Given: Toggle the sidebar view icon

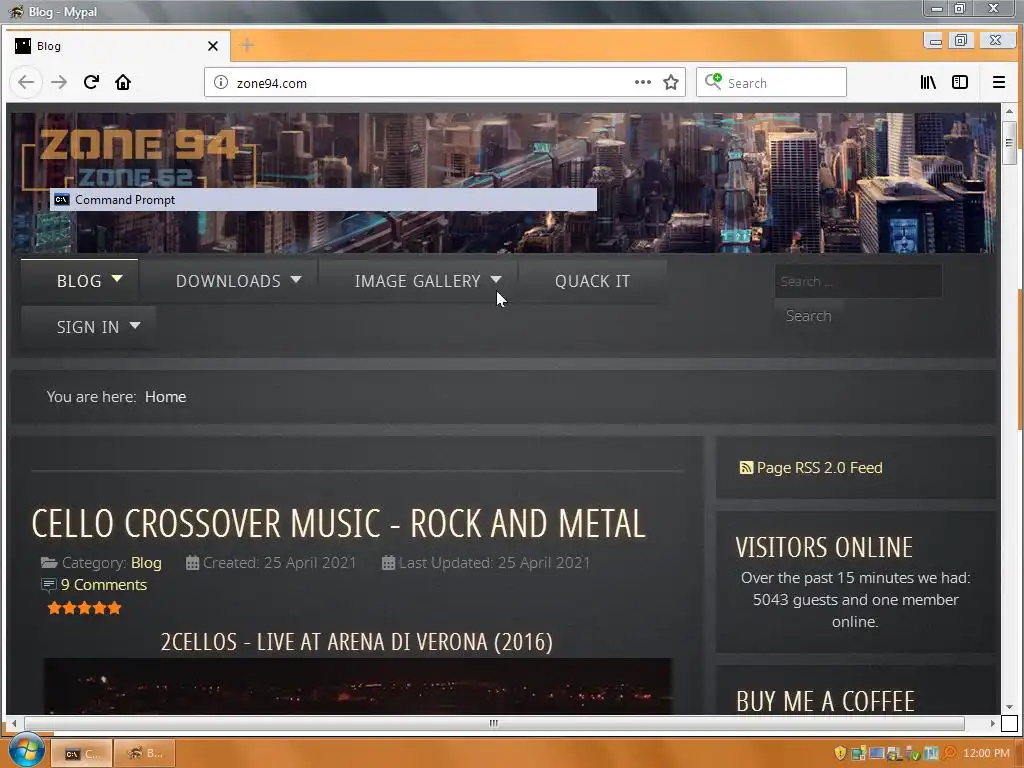Looking at the screenshot, I should click(960, 82).
